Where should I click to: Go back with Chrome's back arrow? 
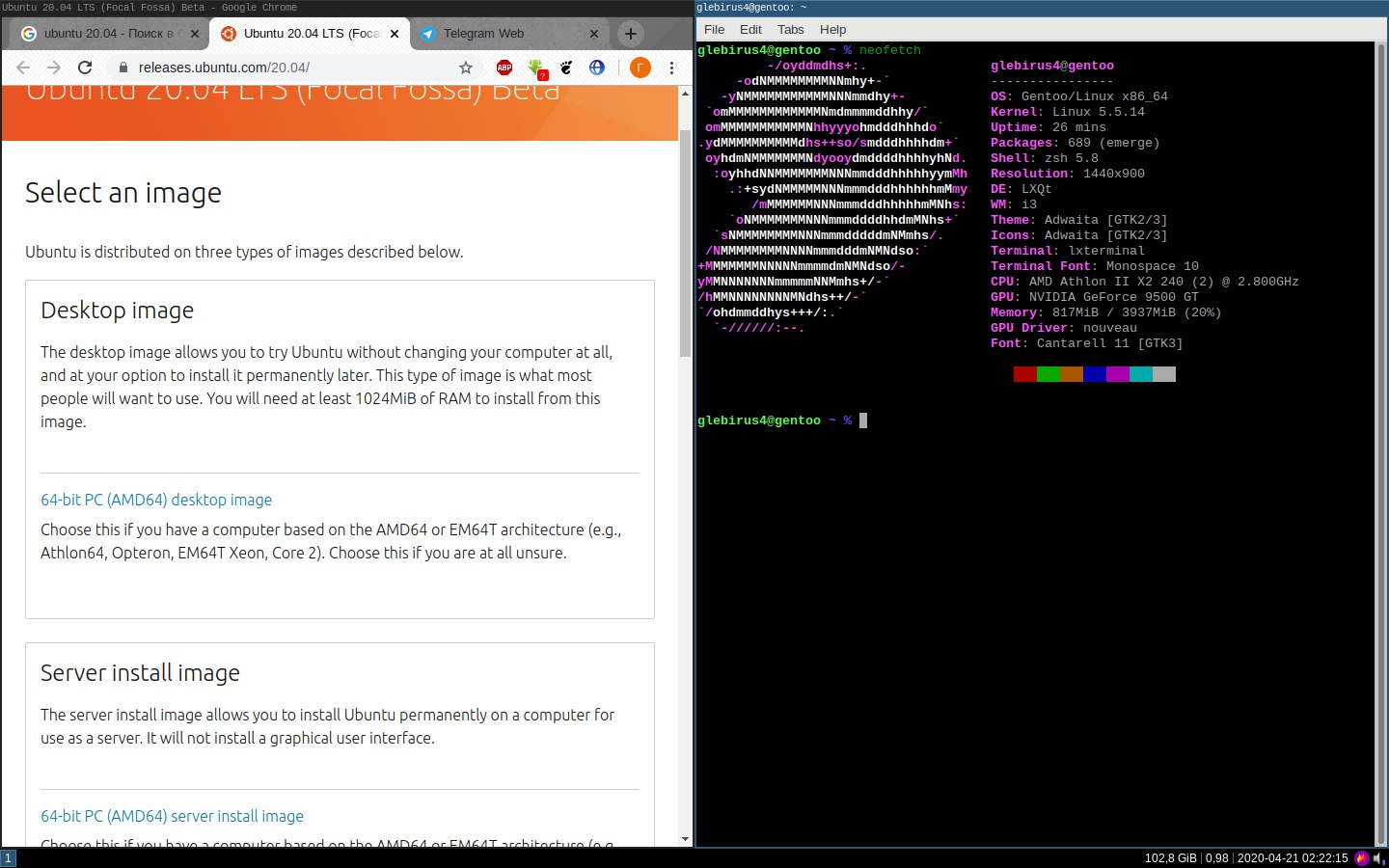[23, 68]
